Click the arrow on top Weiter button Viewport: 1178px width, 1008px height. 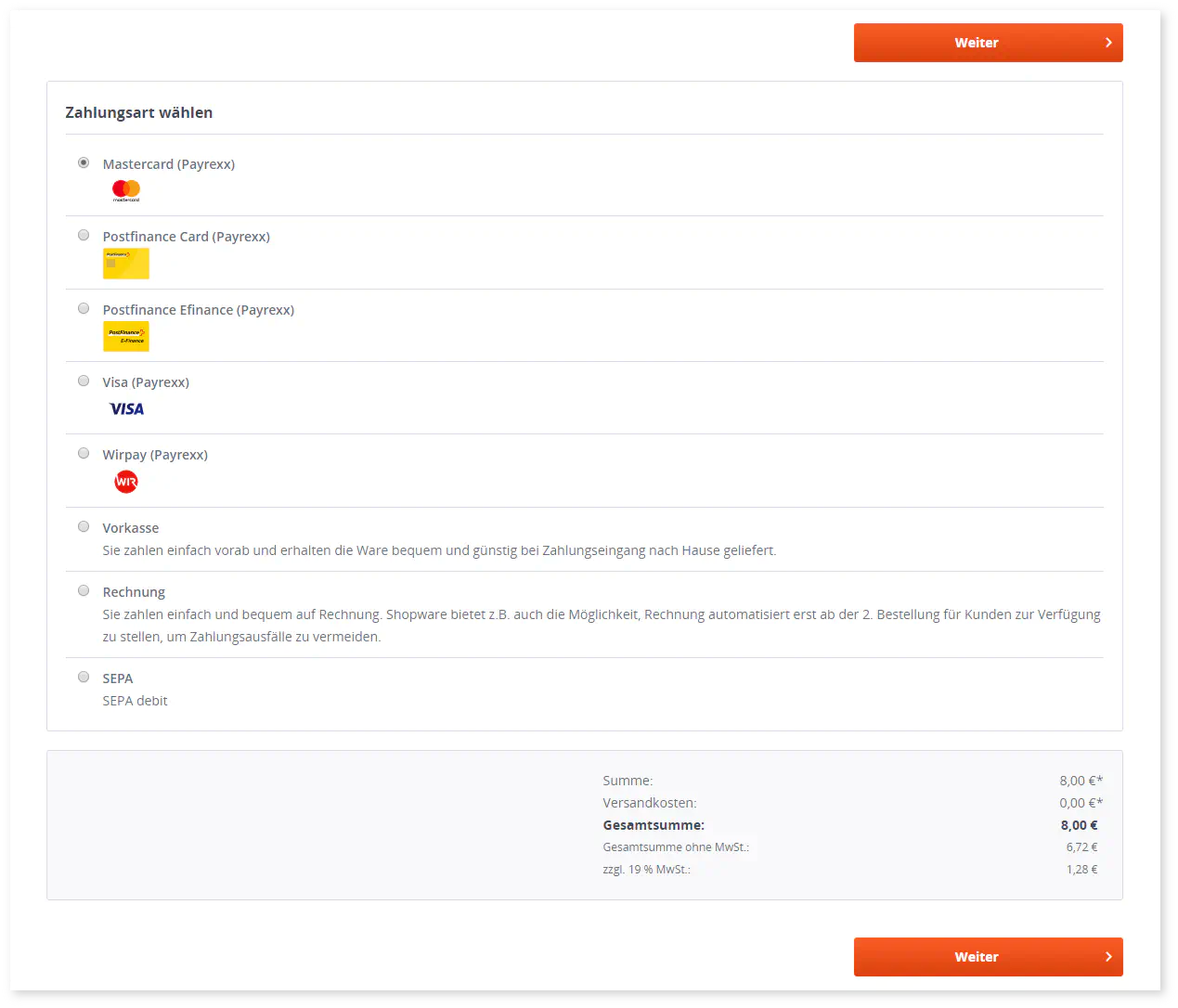point(1108,43)
